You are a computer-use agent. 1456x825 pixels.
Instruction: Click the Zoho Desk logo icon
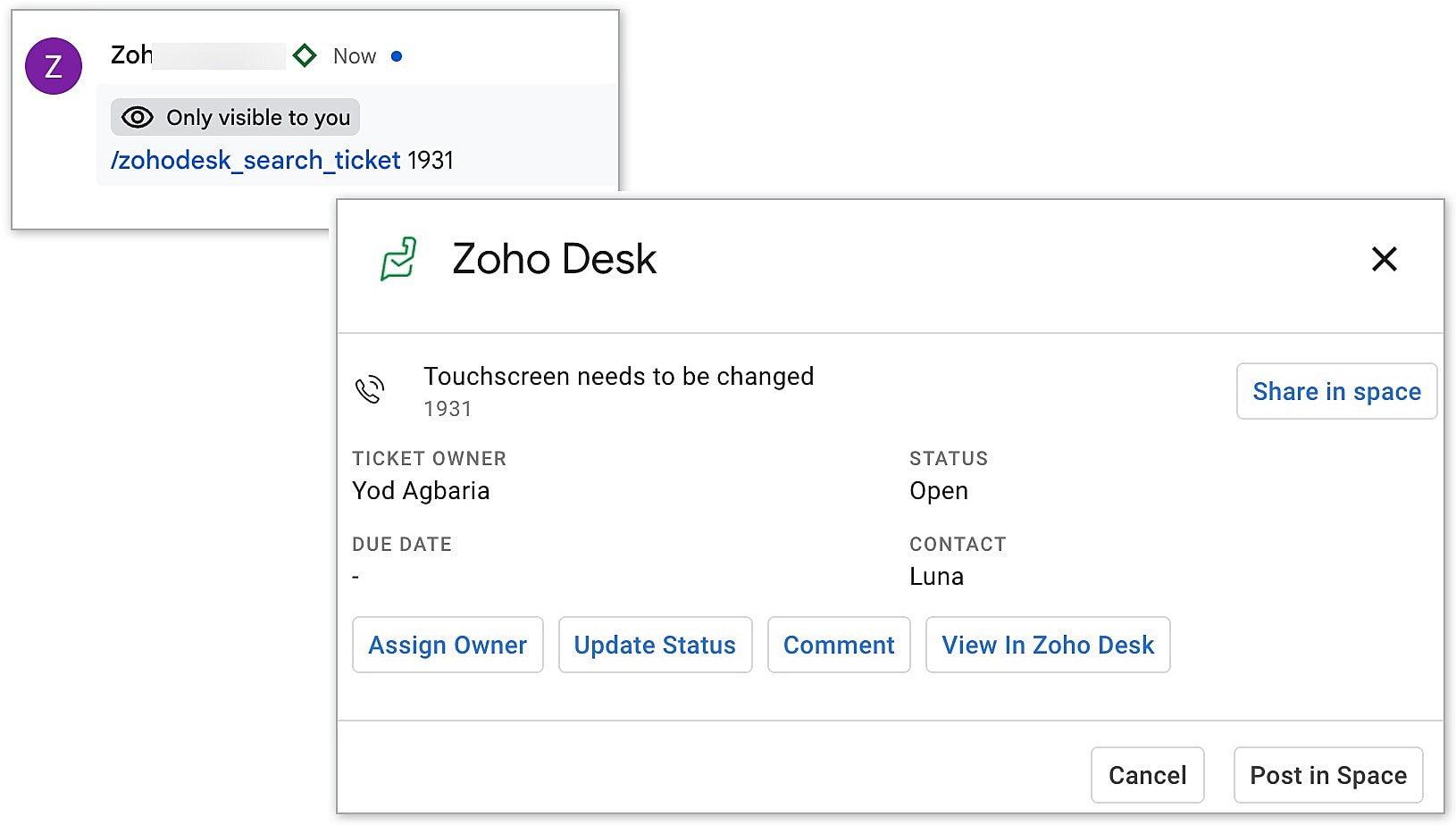point(398,259)
